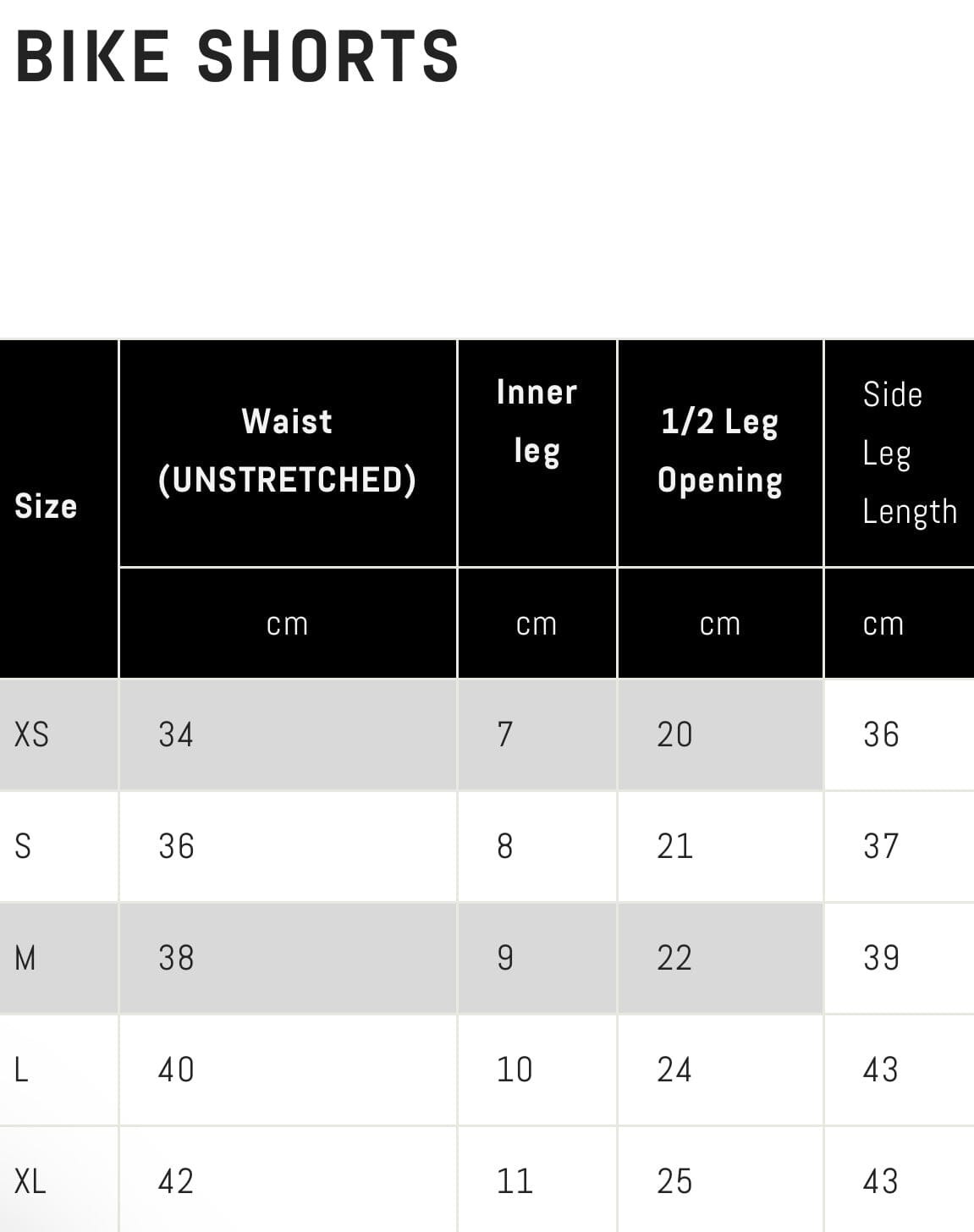Select the S size row label
Viewport: 974px width, 1232px height.
tap(24, 846)
